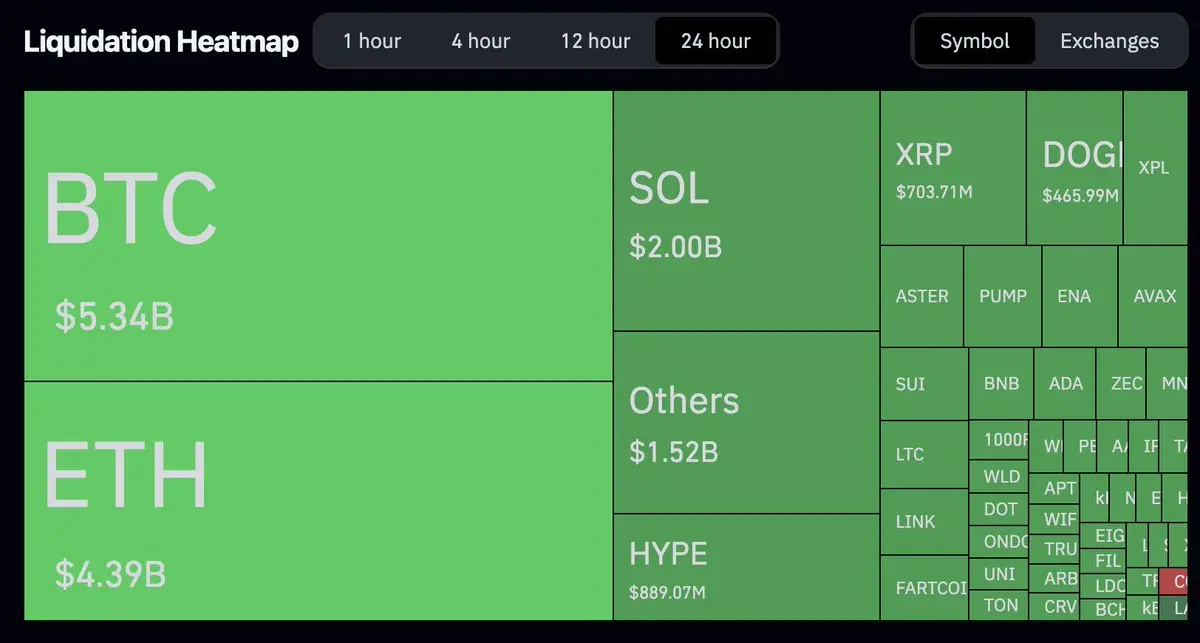Viewport: 1200px width, 643px height.
Task: Switch to the 4 hour timeframe
Action: 480,41
